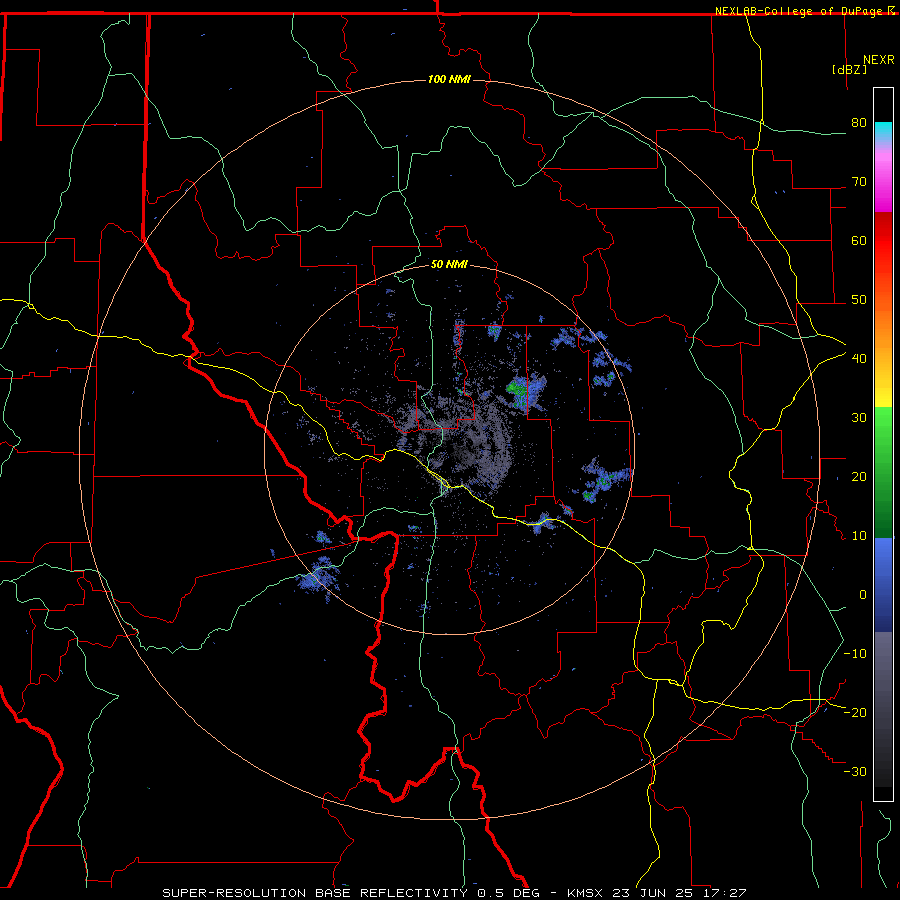
Task: Click the -20 value on dBZ scale
Action: (855, 712)
